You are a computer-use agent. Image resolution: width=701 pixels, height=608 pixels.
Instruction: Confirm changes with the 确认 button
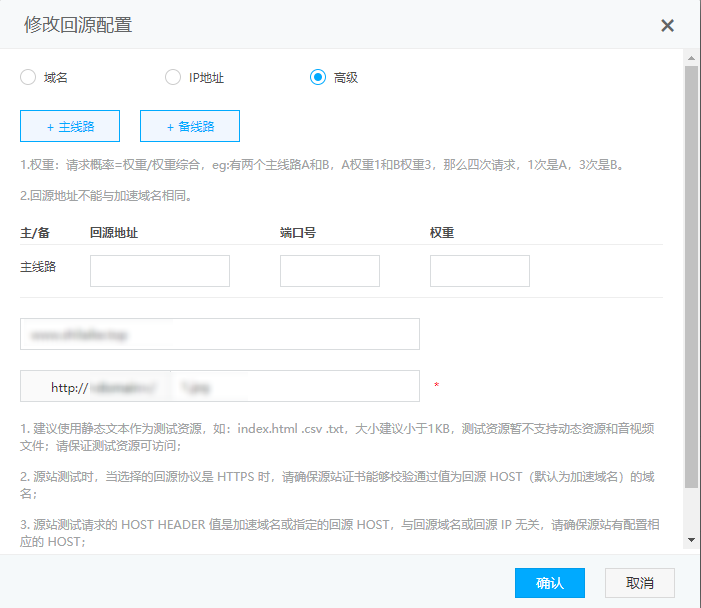550,583
